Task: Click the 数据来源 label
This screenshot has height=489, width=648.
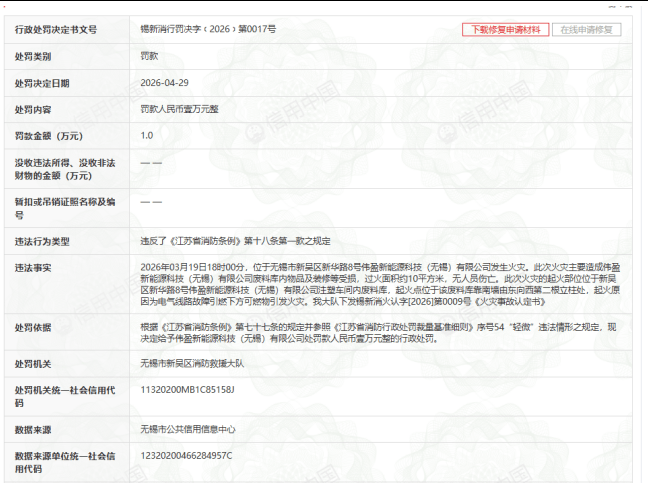Action: pos(33,430)
